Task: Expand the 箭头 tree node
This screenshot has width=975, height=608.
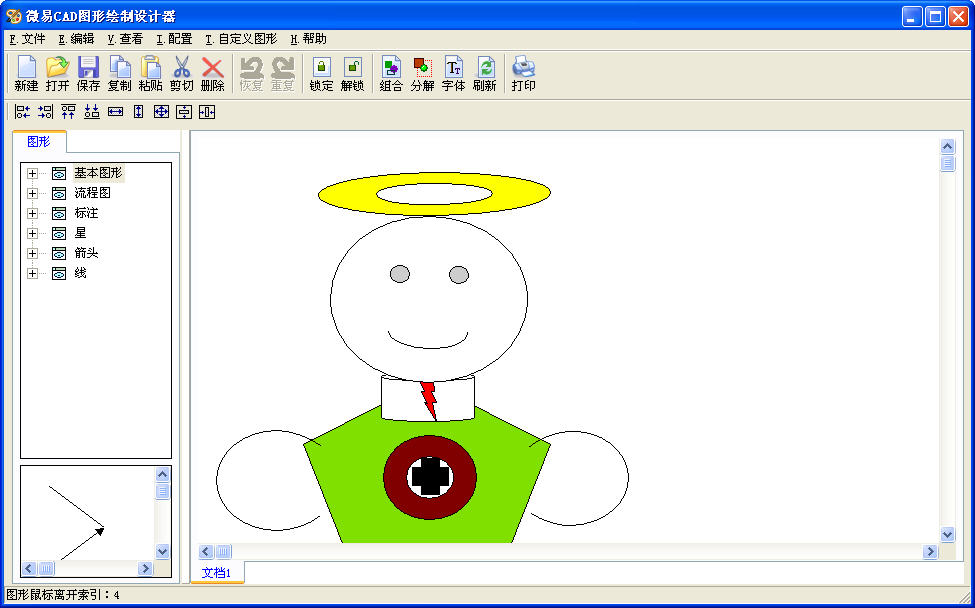Action: (x=33, y=253)
